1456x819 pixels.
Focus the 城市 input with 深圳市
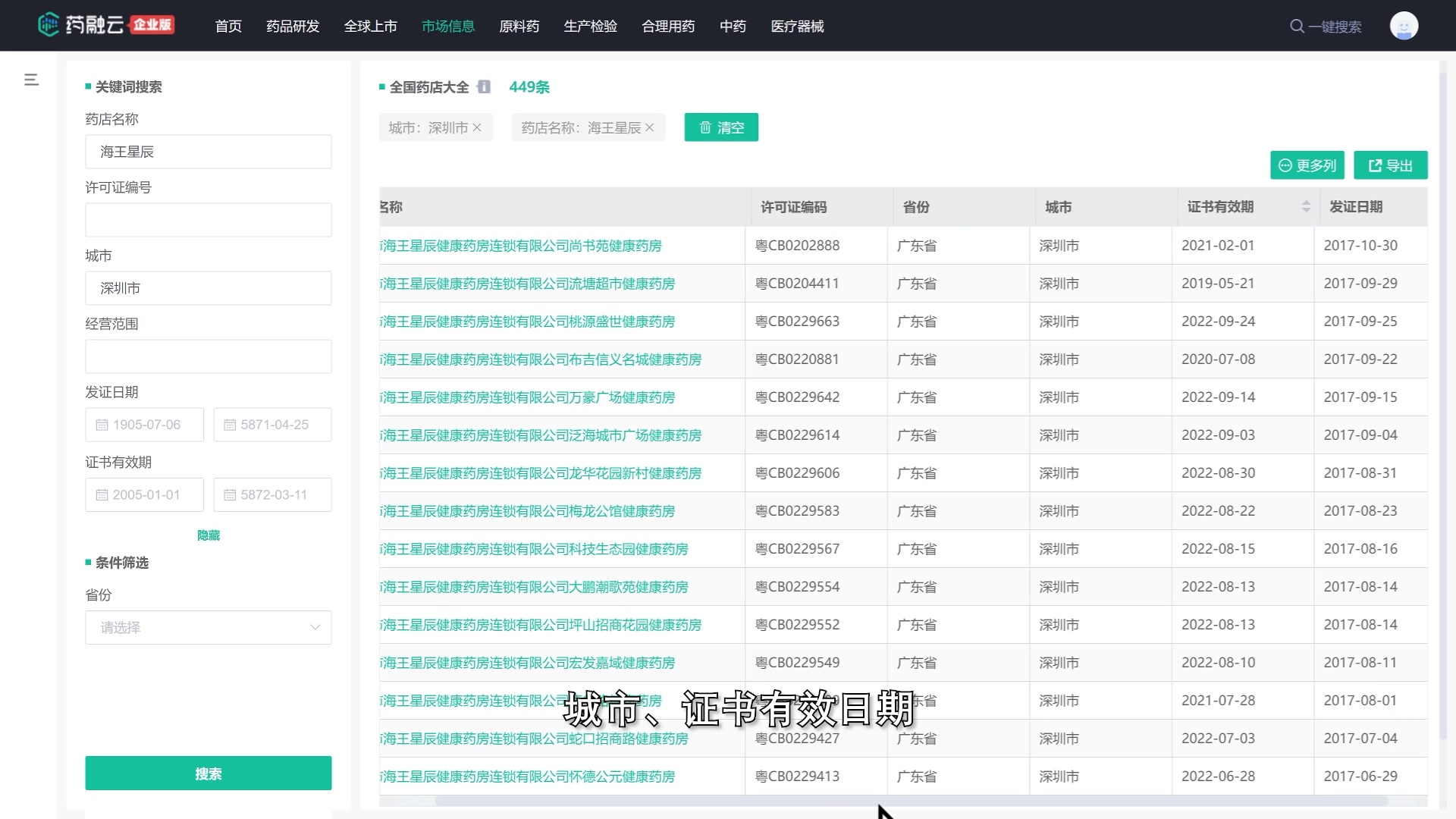(x=209, y=288)
